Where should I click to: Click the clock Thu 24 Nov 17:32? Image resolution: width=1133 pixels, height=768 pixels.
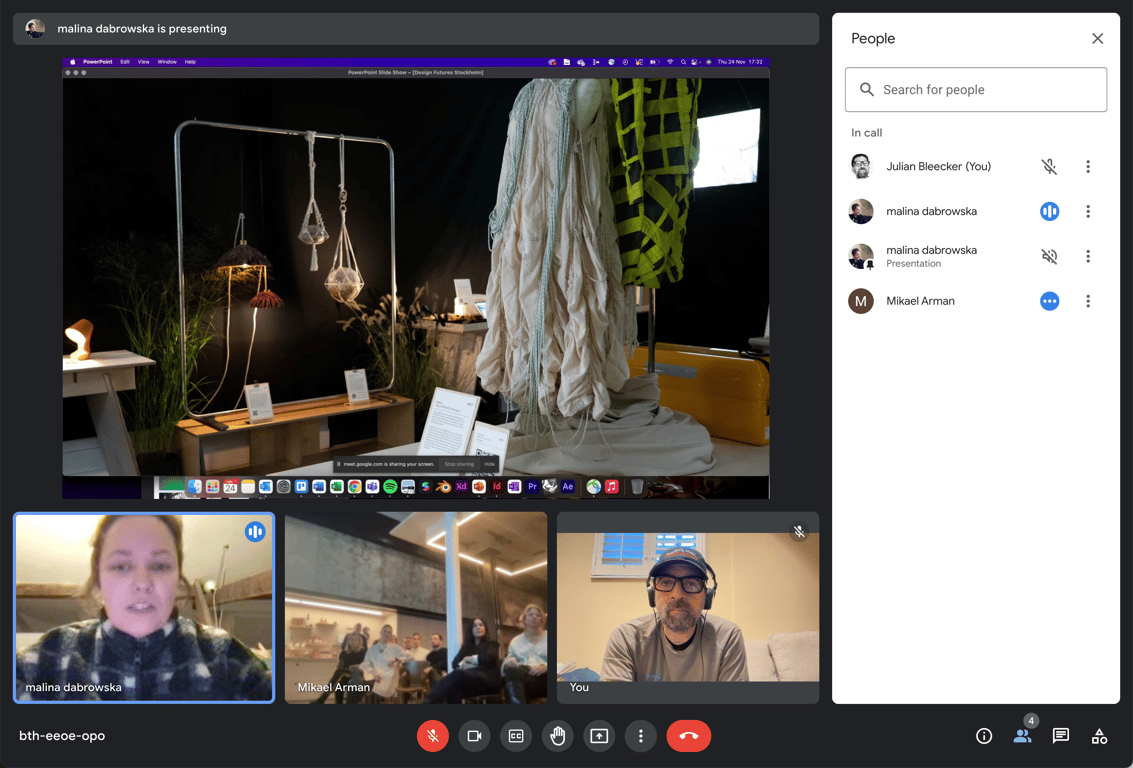pos(740,62)
